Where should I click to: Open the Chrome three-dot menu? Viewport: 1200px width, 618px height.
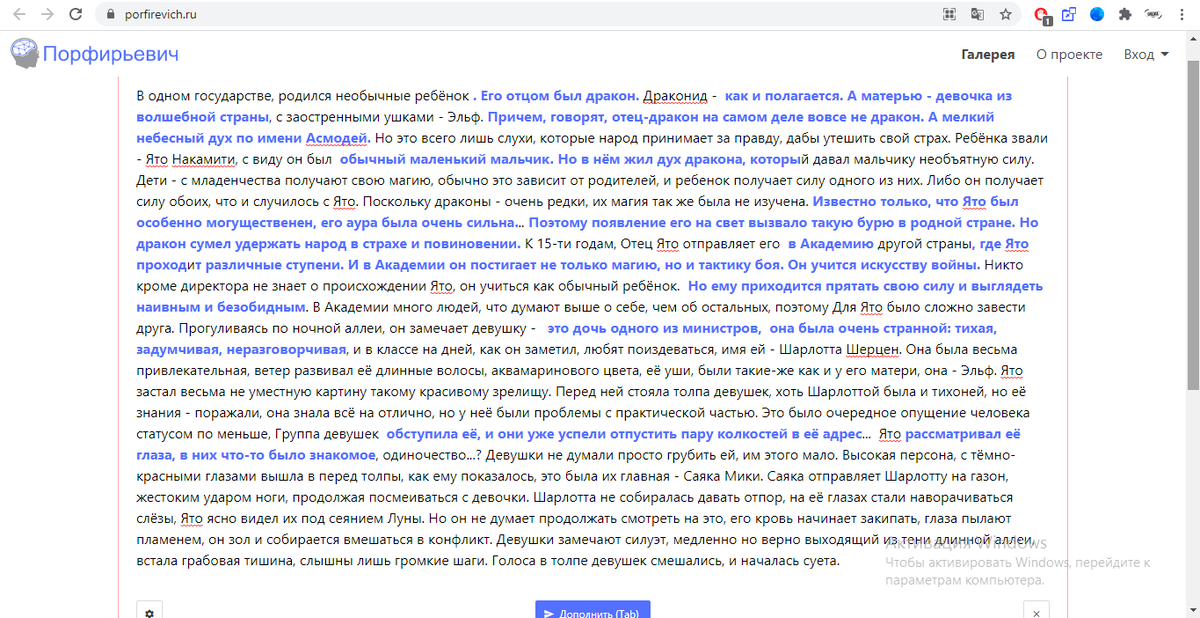click(x=1181, y=14)
